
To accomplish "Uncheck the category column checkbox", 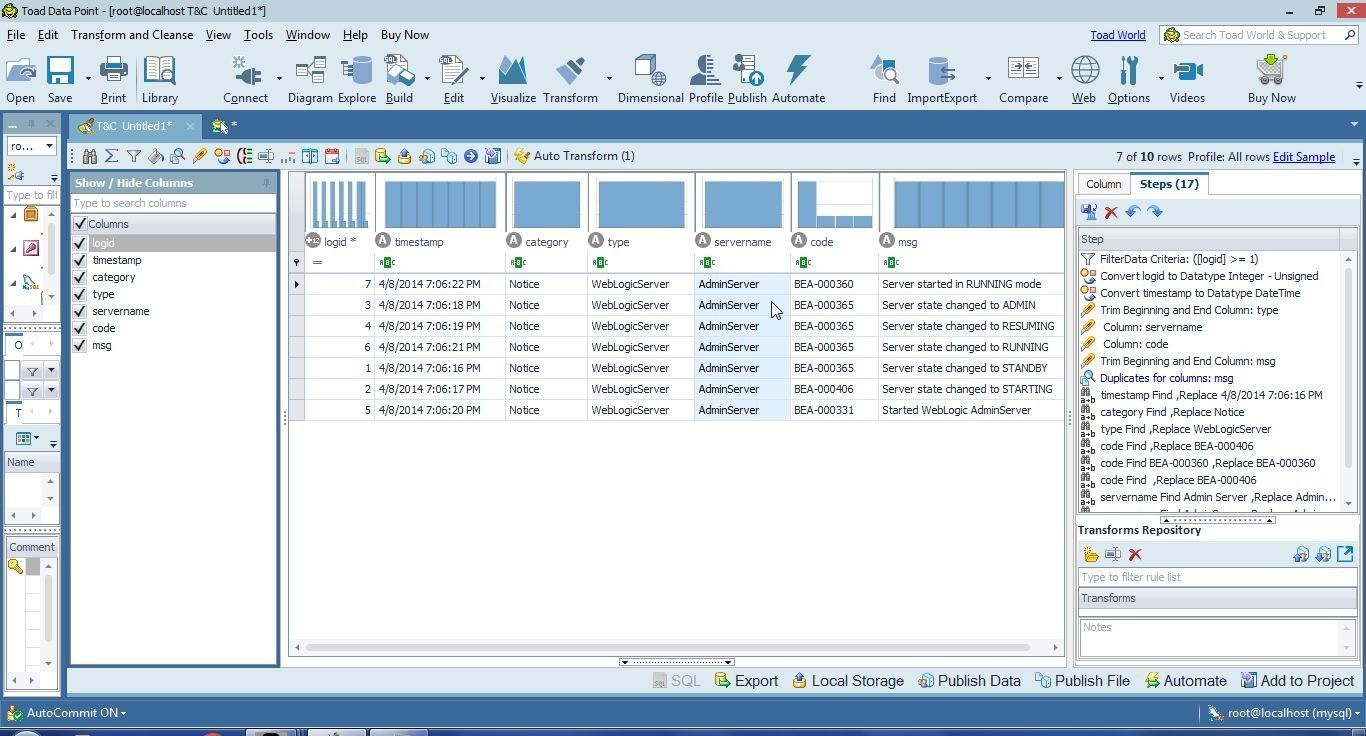I will pos(80,277).
